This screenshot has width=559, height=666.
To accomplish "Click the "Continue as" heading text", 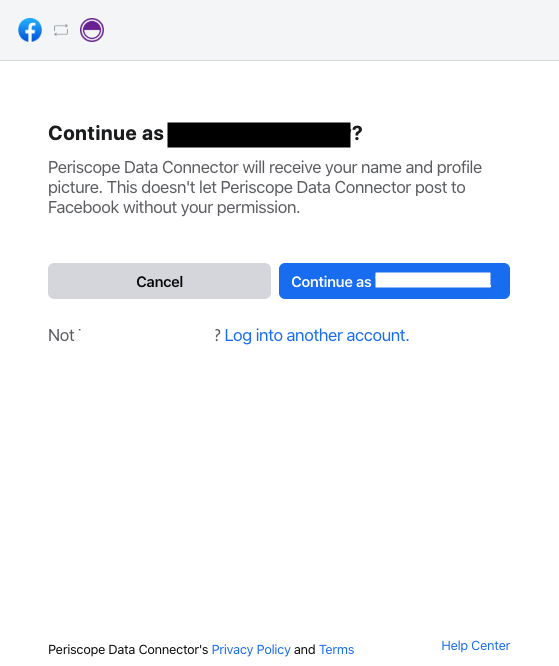I will point(106,133).
